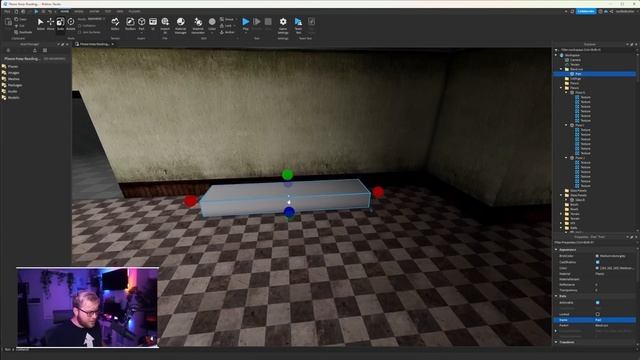Open the FILE menu
This screenshot has height=360, width=640.
pyautogui.click(x=7, y=11)
